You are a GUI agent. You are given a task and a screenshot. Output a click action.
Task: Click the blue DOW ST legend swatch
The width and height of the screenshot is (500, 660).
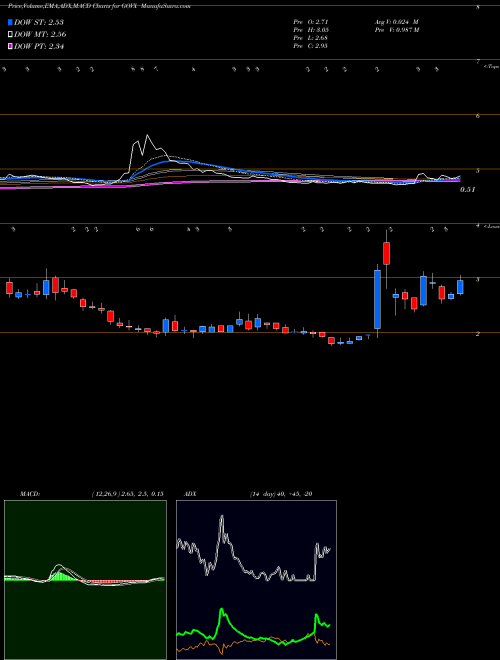[x=10, y=22]
